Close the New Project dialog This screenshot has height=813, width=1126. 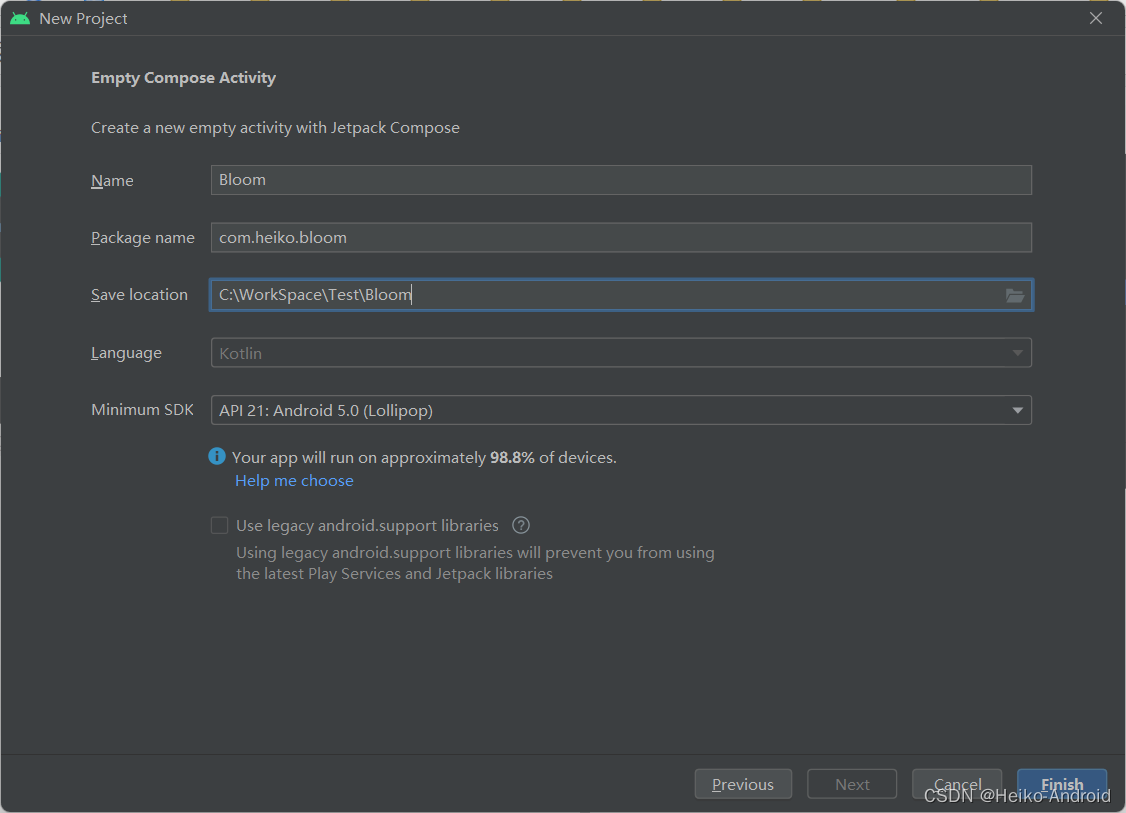(x=1095, y=18)
